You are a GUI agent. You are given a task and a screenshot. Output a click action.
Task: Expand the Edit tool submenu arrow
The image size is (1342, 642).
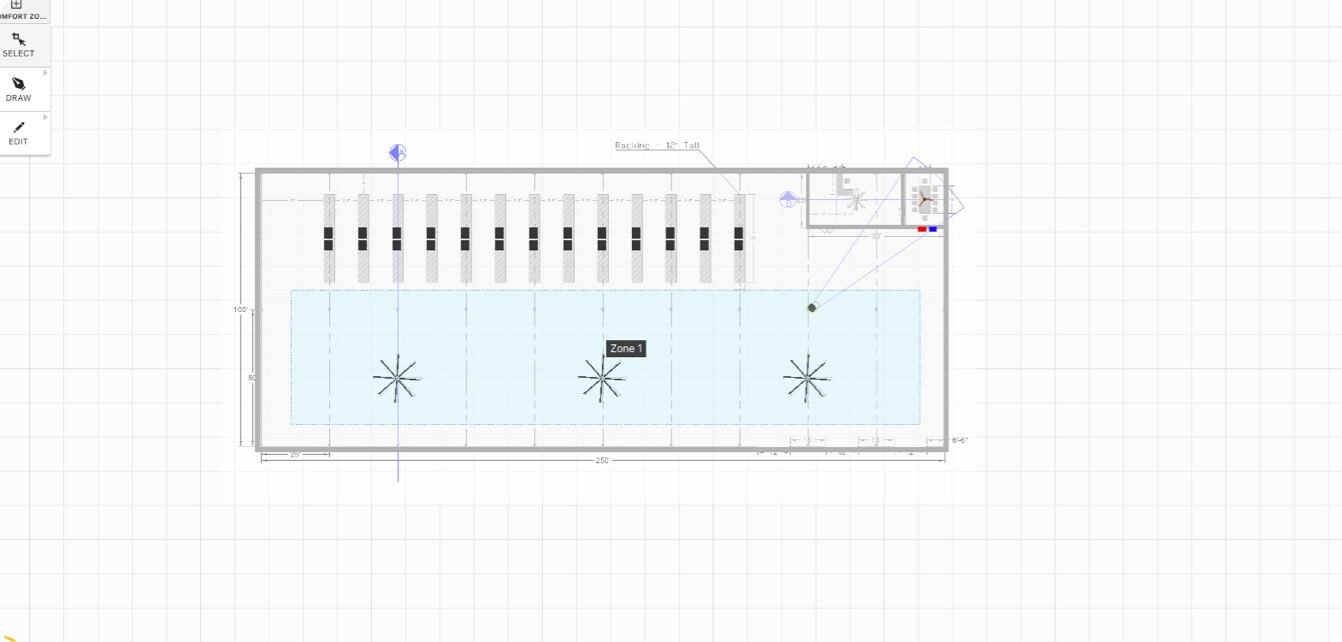pyautogui.click(x=45, y=117)
